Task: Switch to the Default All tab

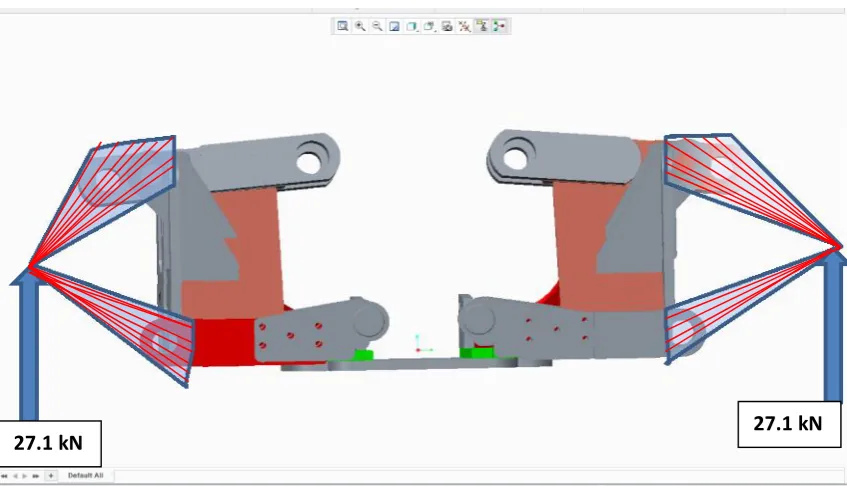Action: point(85,475)
